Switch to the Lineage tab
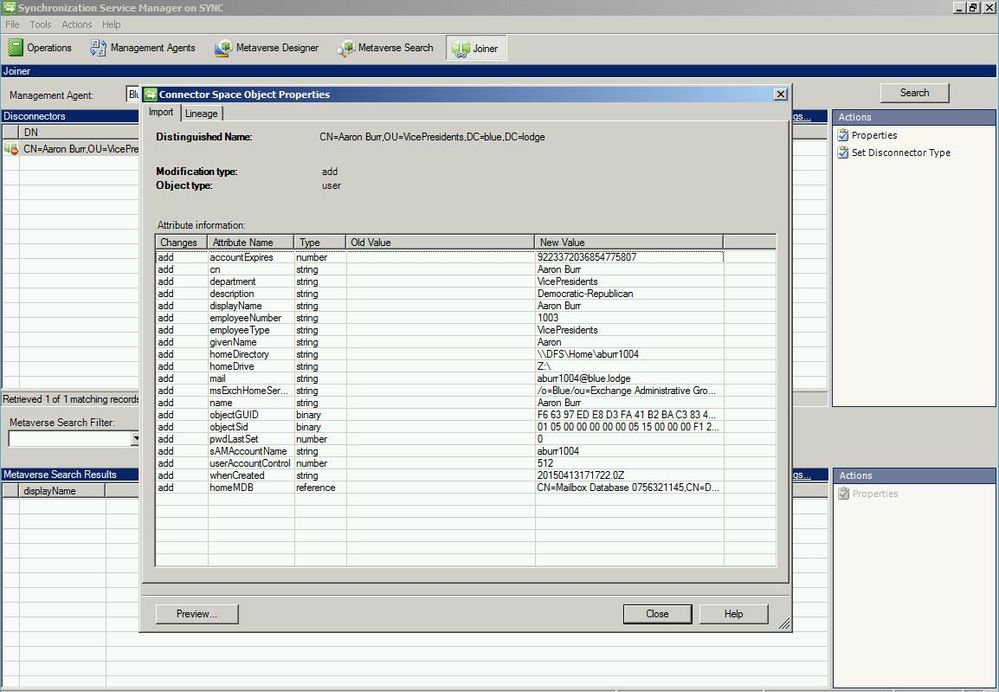Image resolution: width=999 pixels, height=692 pixels. tap(201, 113)
